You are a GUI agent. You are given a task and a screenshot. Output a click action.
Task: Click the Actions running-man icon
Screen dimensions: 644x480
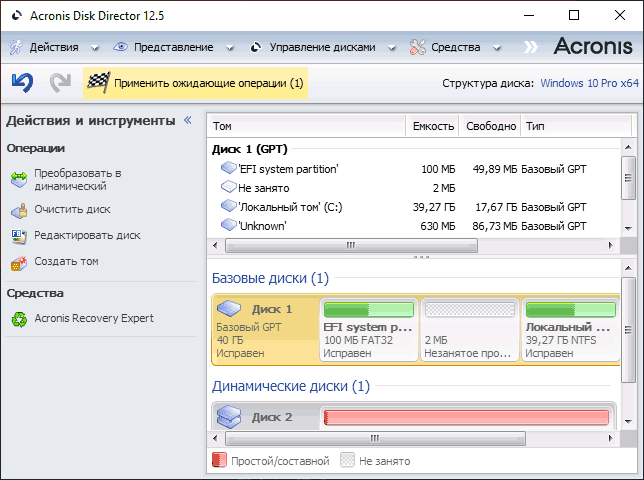[16, 47]
